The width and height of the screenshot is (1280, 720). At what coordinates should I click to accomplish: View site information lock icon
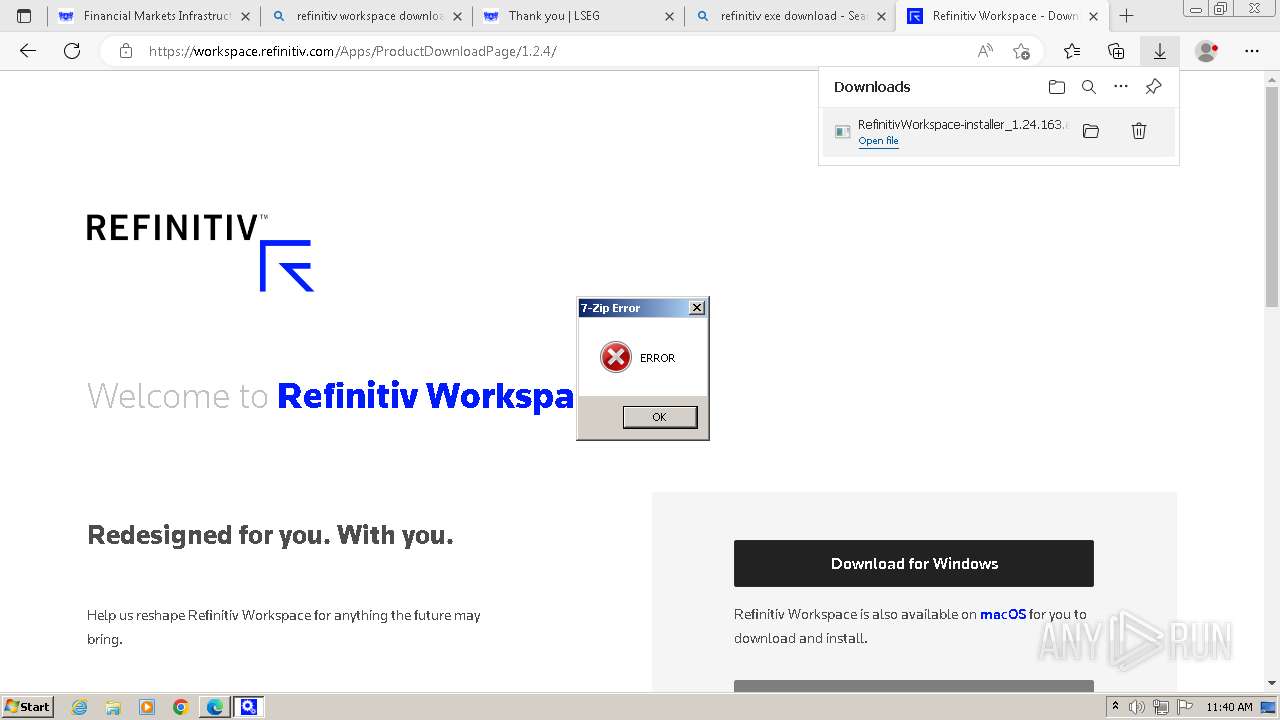tap(126, 51)
